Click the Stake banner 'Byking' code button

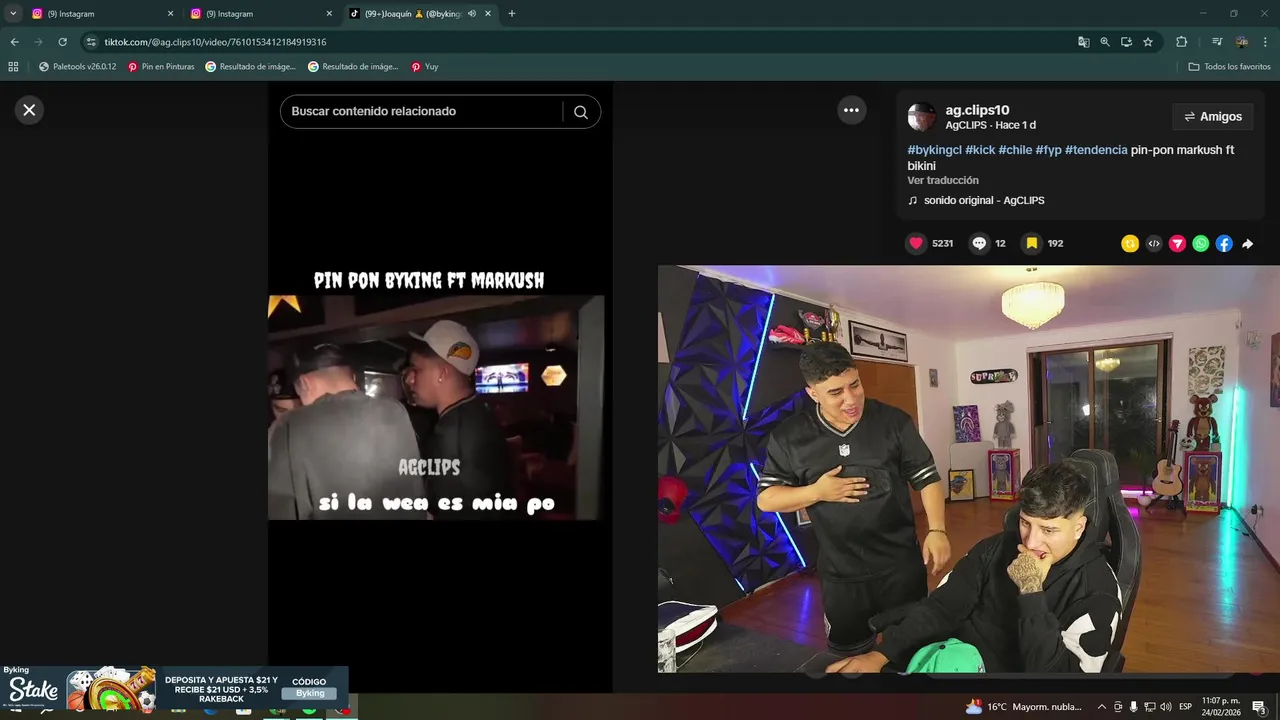pos(309,693)
